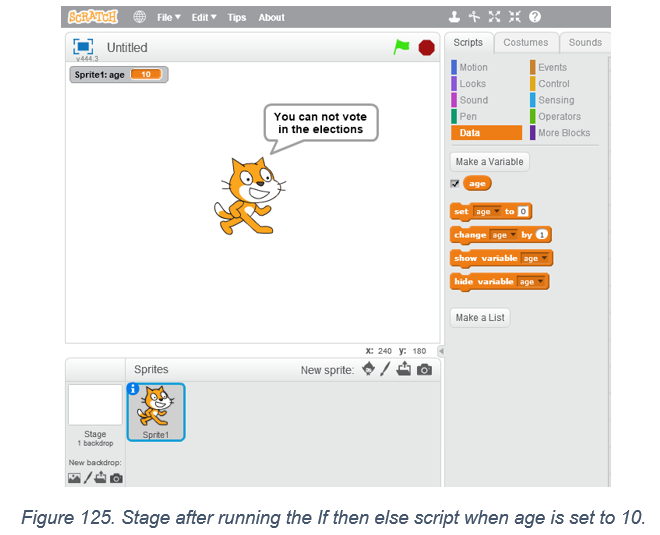Click the Scratch logo
Screen dimensions: 660x535
[x=93, y=17]
